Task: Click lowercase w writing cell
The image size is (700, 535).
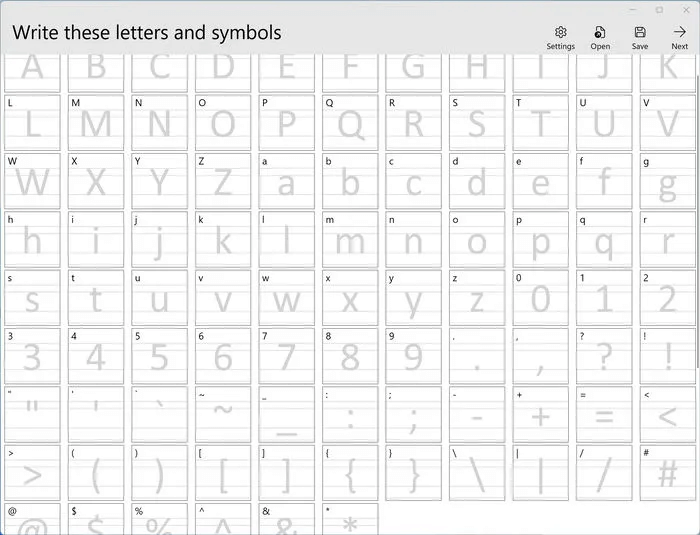Action: (x=287, y=297)
